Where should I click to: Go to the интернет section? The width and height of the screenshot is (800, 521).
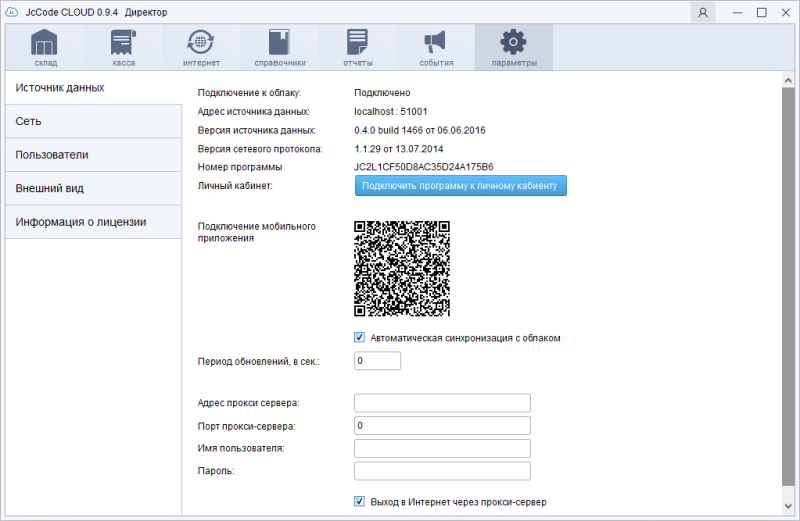[x=201, y=47]
